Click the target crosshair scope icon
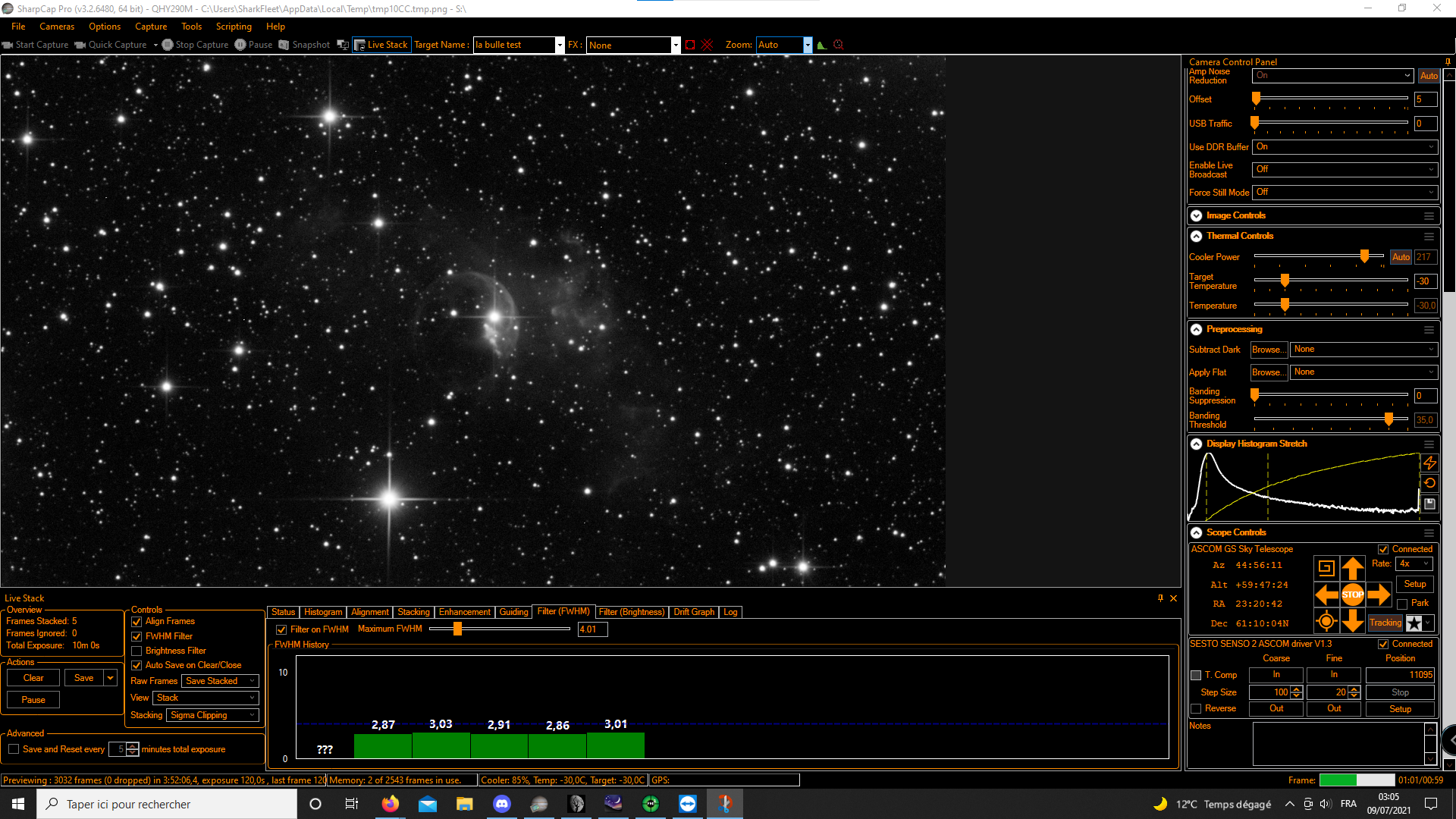The height and width of the screenshot is (819, 1456). (1326, 621)
